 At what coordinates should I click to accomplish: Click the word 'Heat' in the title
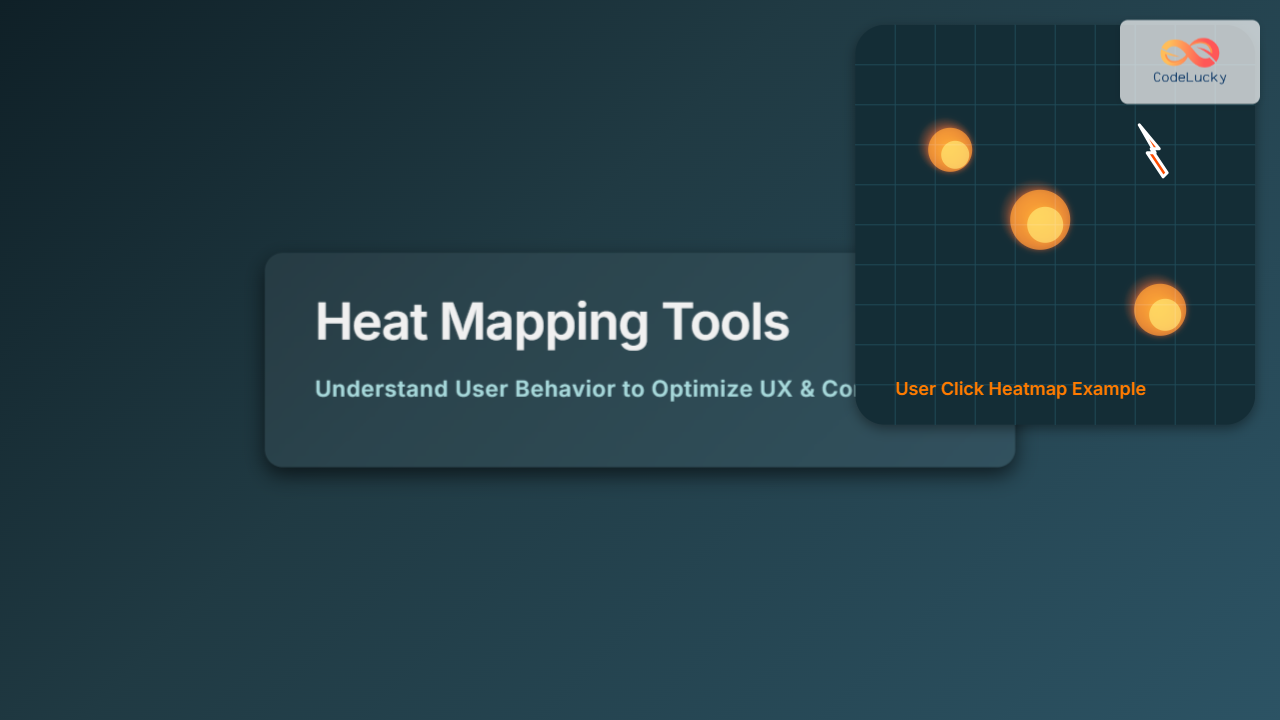click(370, 322)
